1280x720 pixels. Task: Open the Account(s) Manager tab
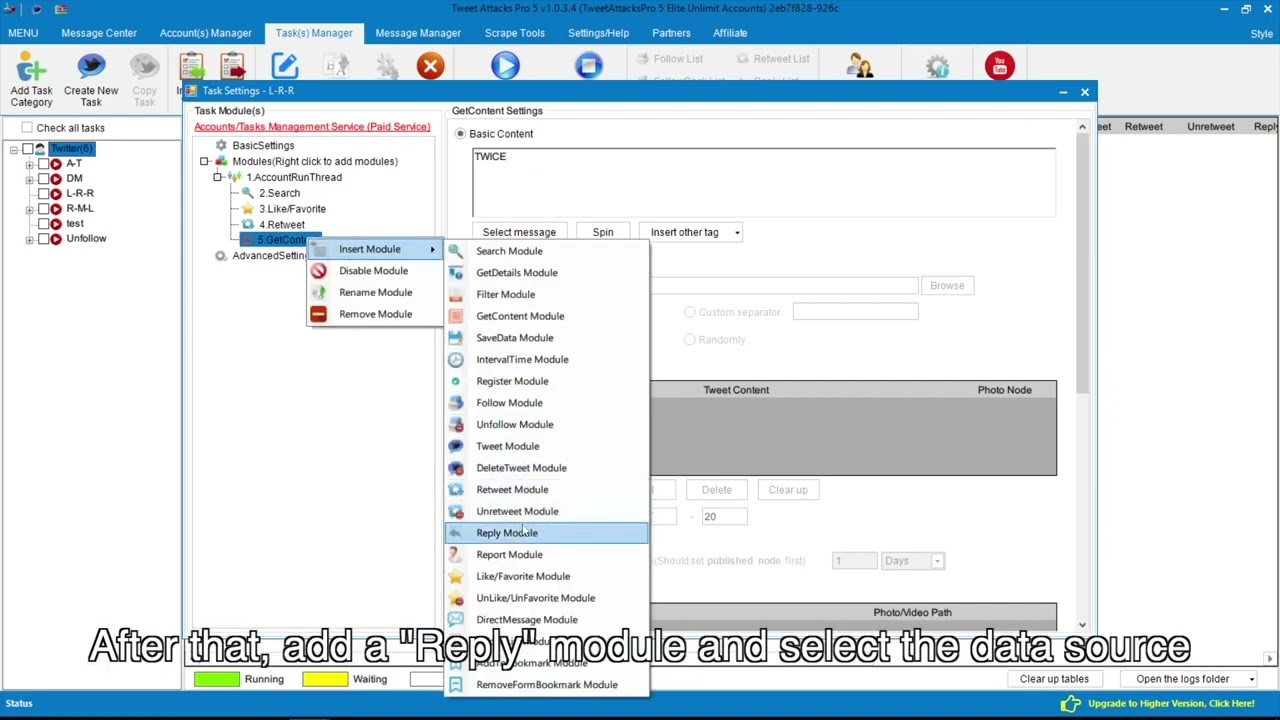pyautogui.click(x=205, y=33)
